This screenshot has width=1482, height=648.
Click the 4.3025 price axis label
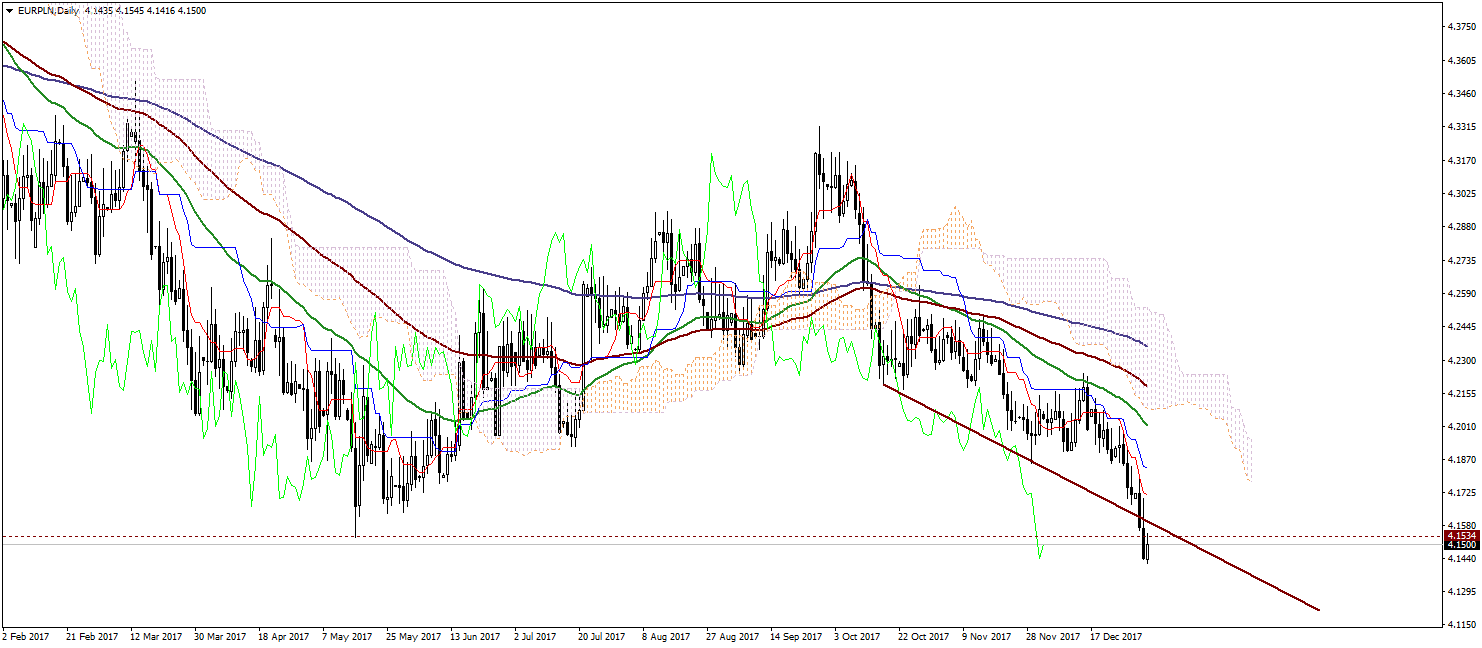[1462, 193]
